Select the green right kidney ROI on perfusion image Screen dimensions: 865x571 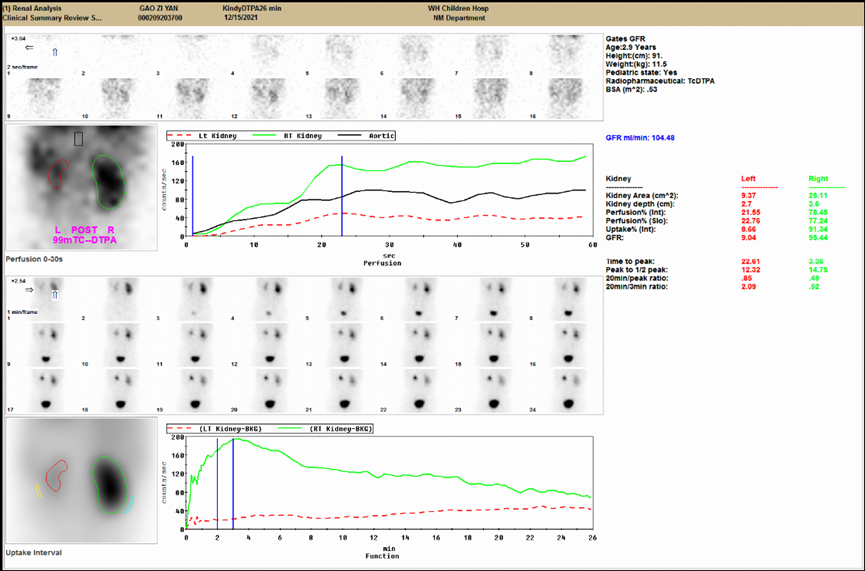[x=109, y=182]
